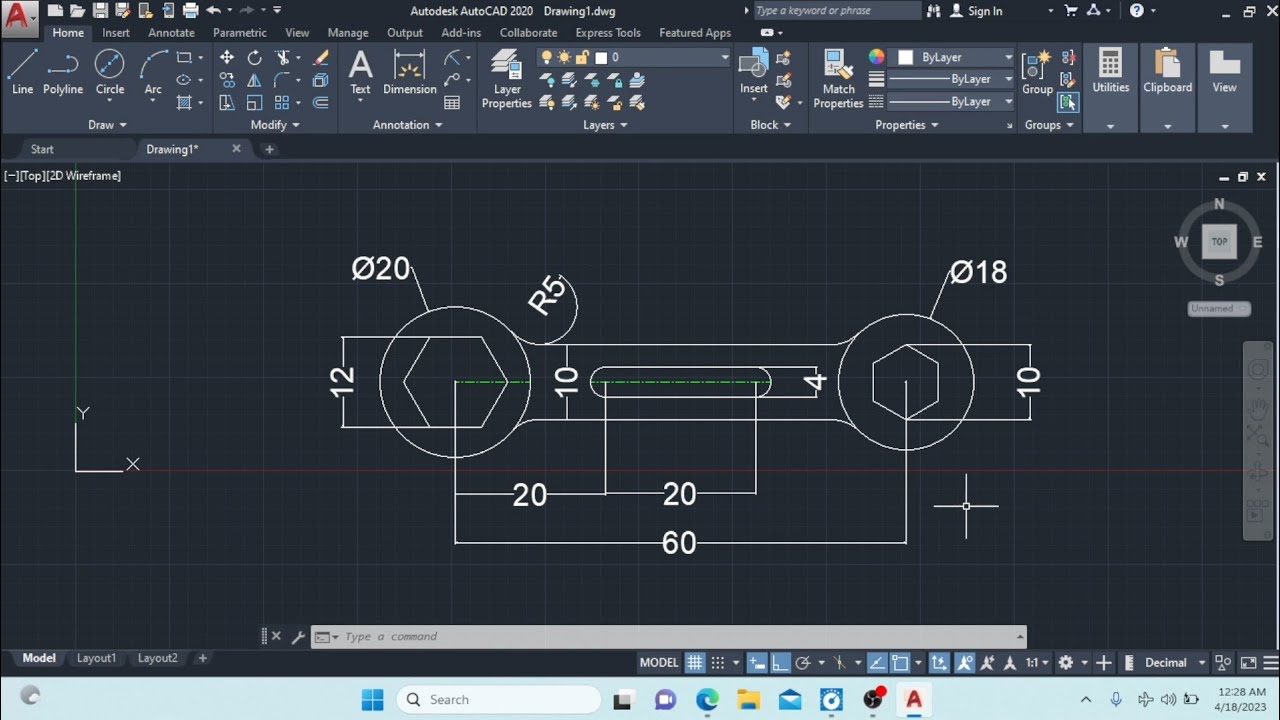Add a new drawing tab with plus

(x=269, y=149)
